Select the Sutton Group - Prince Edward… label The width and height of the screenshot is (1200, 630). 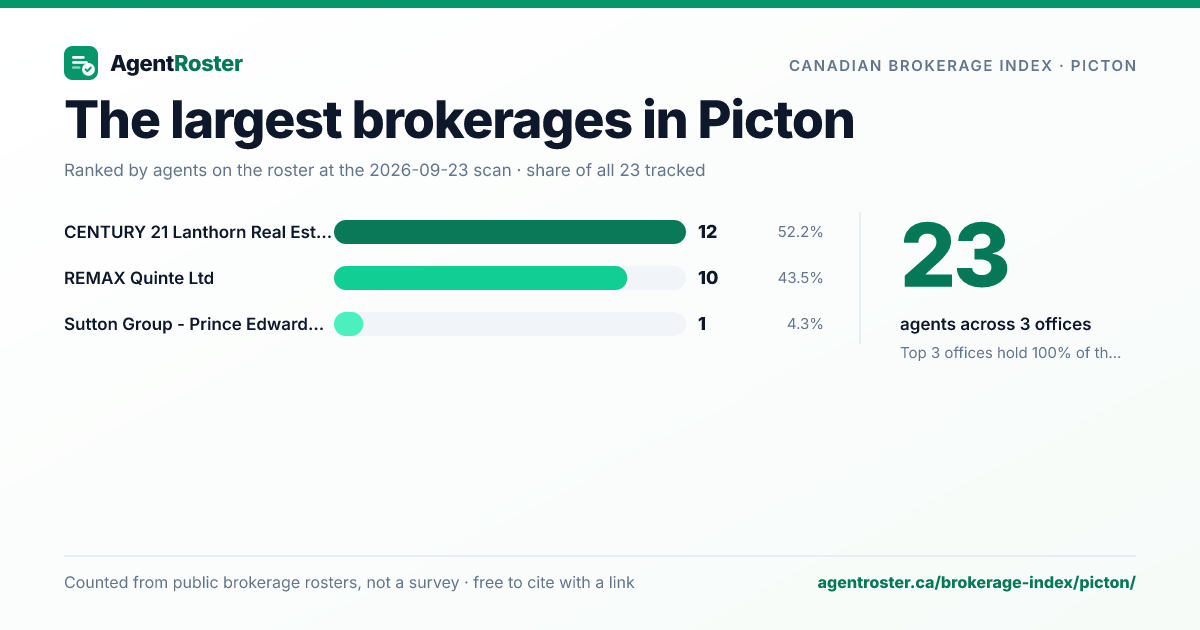point(194,324)
